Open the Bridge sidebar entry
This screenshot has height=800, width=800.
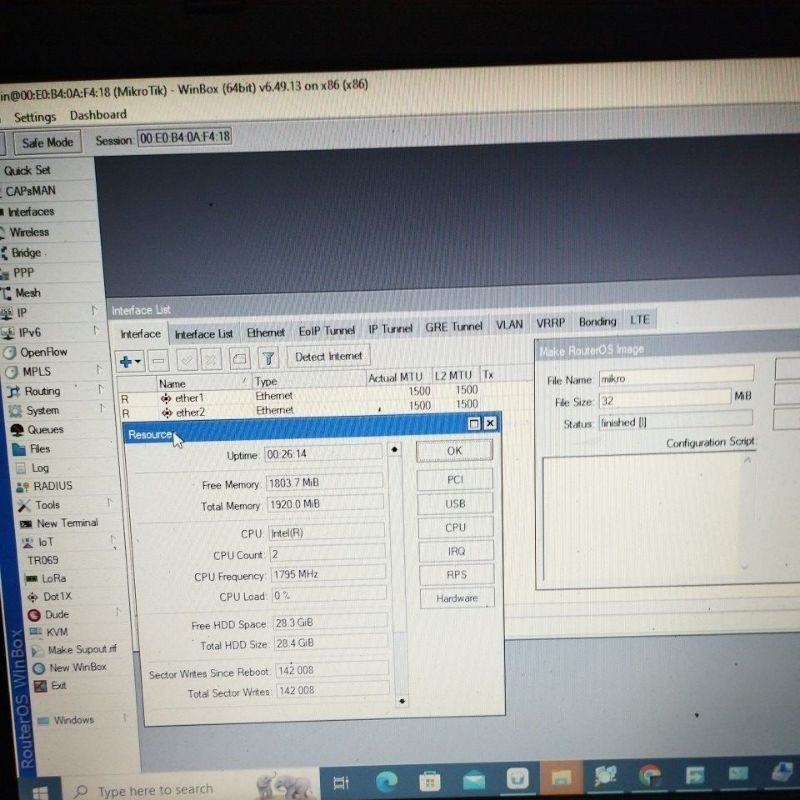pos(21,253)
